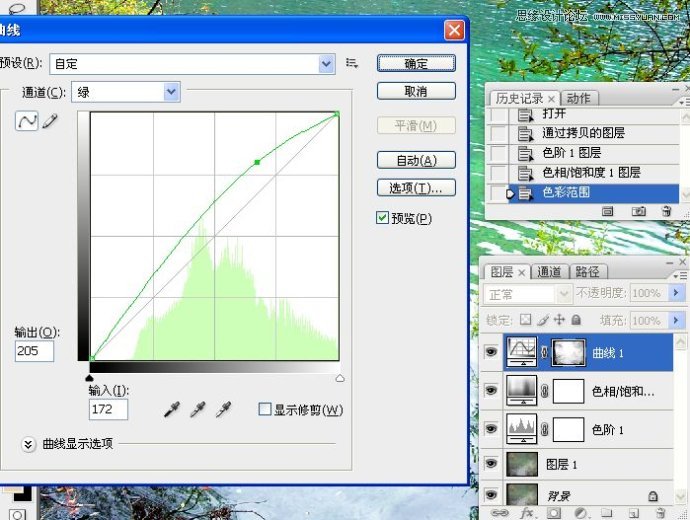Expand 曲线显示选项 curve display options
The image size is (690, 520).
coord(28,444)
